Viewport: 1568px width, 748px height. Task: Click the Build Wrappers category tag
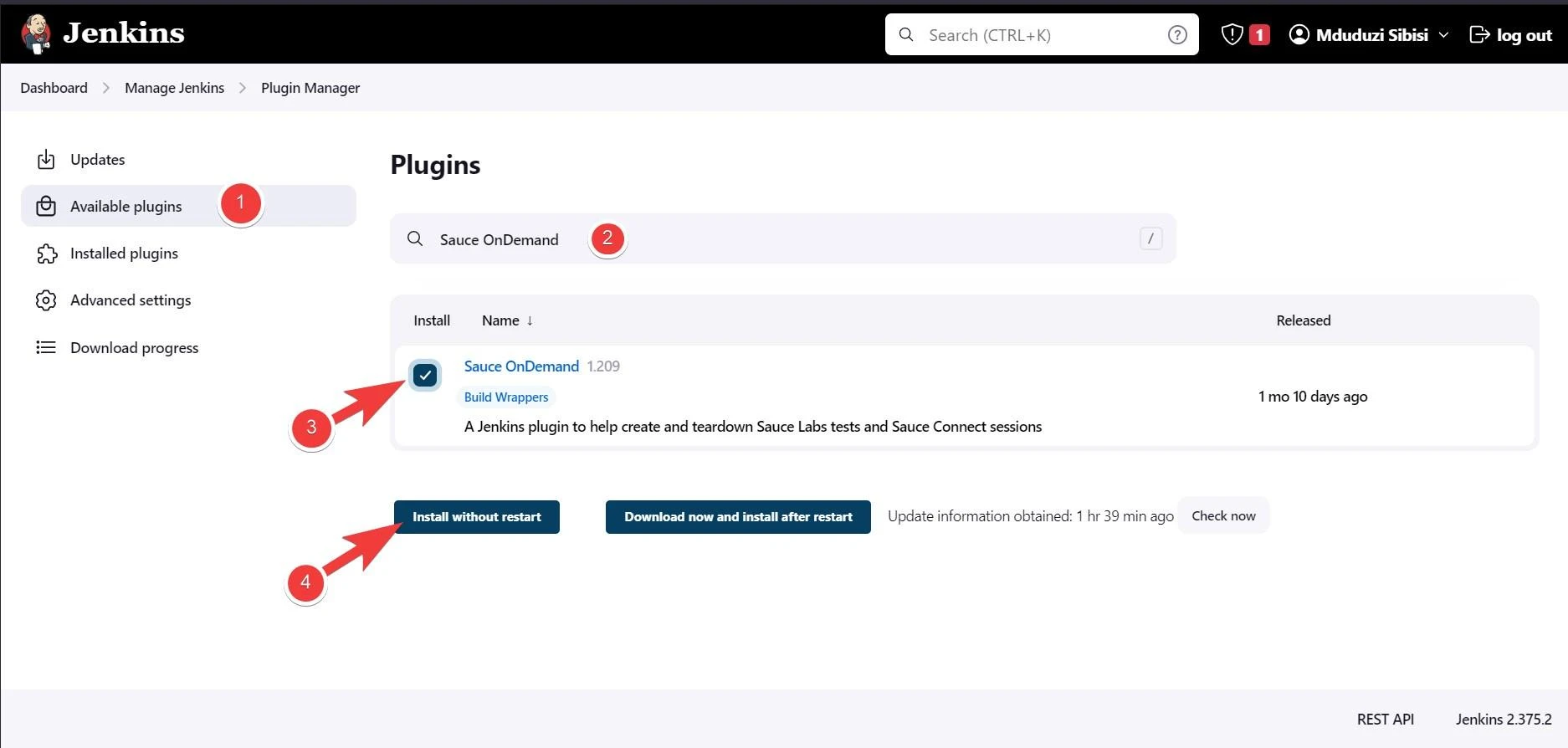[506, 397]
